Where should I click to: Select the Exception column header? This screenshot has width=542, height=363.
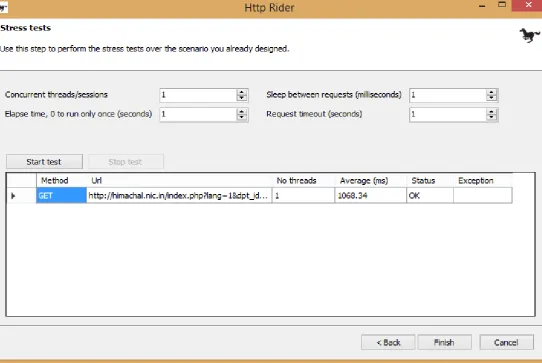pyautogui.click(x=483, y=180)
